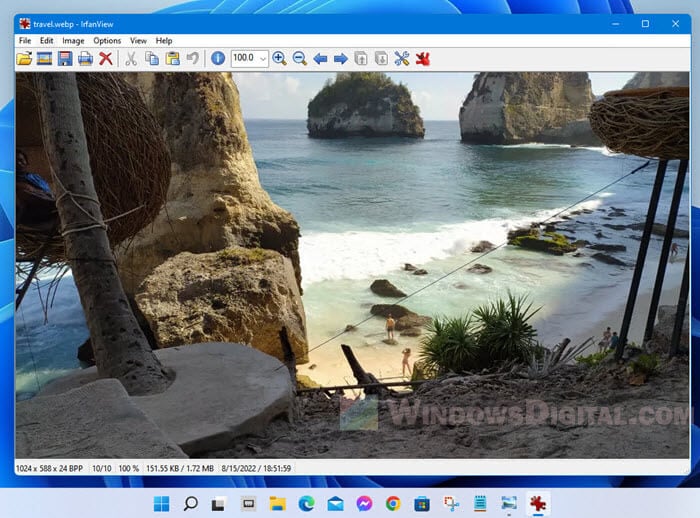This screenshot has height=518, width=700.
Task: Open the Image menu
Action: point(73,41)
